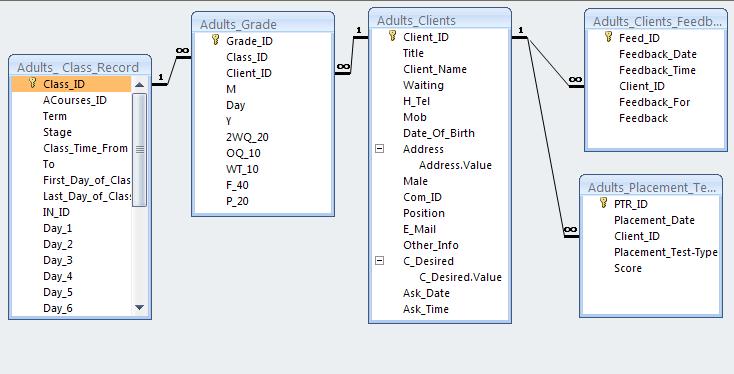Click the Grade_ID primary key icon

click(x=215, y=40)
